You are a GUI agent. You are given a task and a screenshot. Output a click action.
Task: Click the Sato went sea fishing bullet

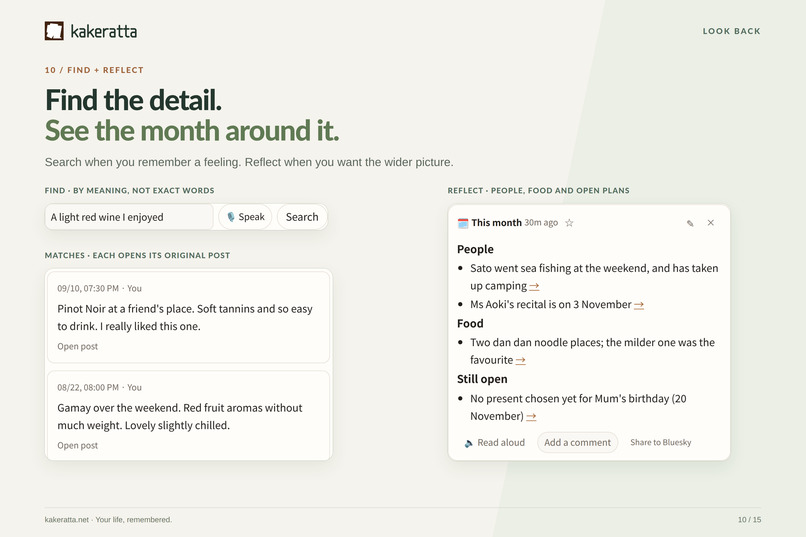click(594, 277)
